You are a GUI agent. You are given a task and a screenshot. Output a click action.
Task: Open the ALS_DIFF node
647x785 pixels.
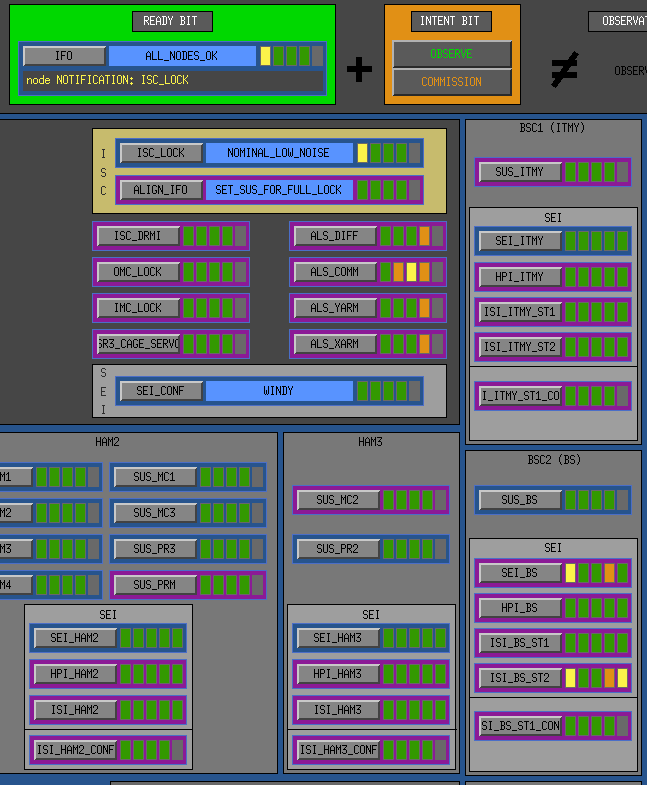335,236
